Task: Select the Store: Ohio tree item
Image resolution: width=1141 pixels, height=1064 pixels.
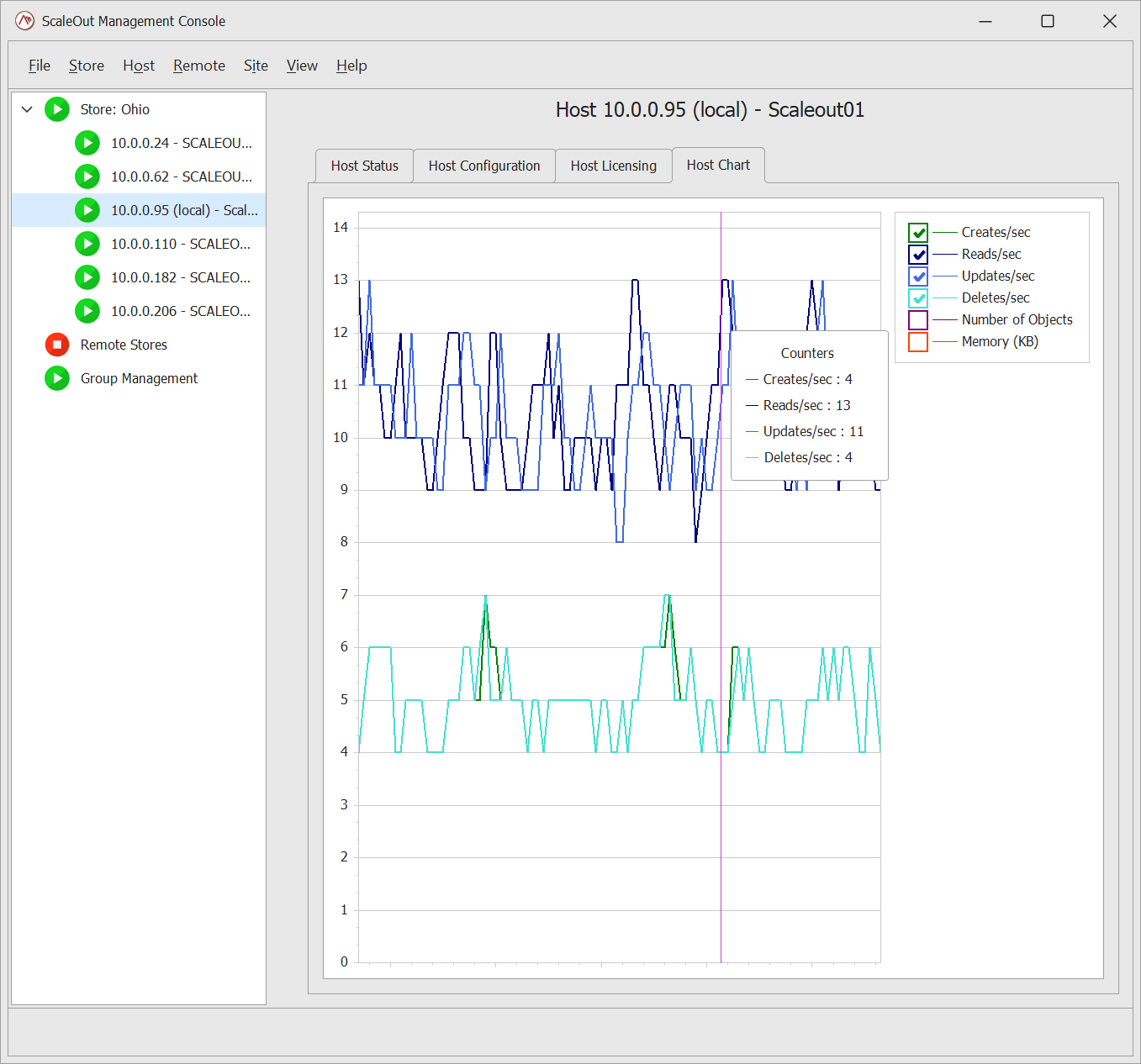Action: coord(115,109)
